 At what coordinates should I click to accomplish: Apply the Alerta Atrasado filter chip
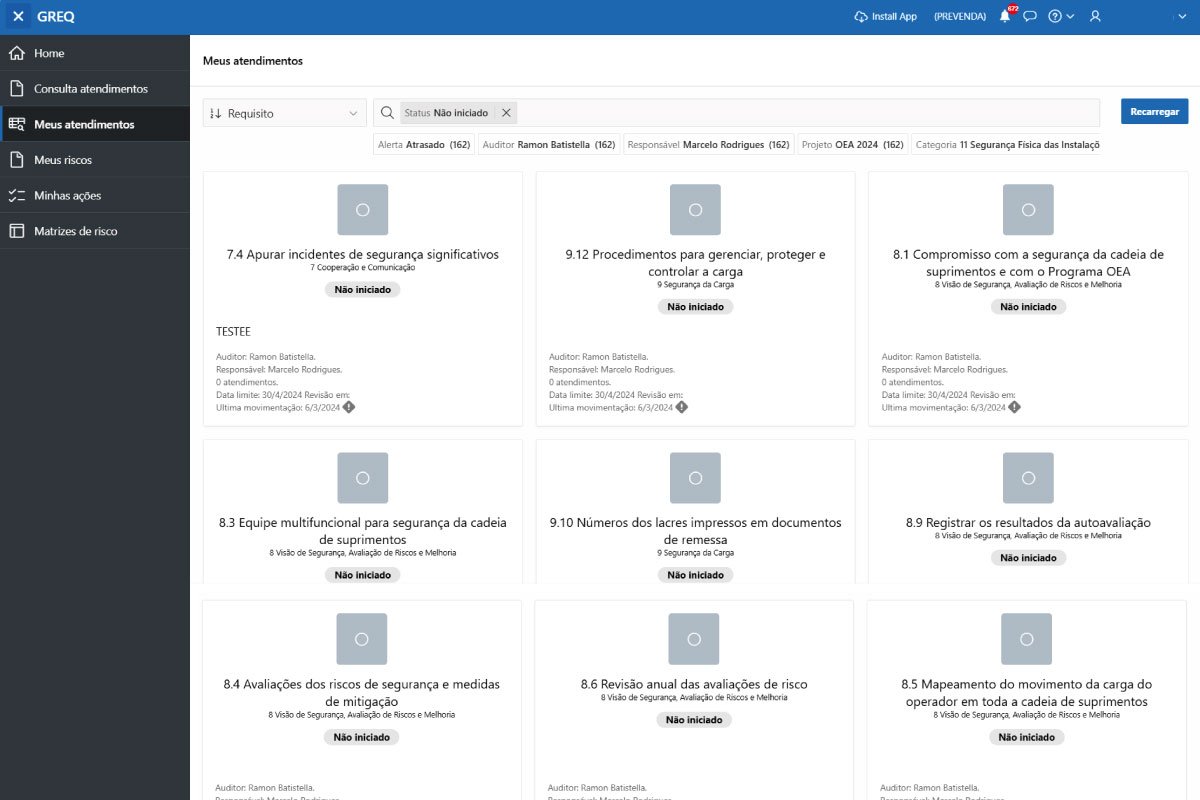pos(423,145)
